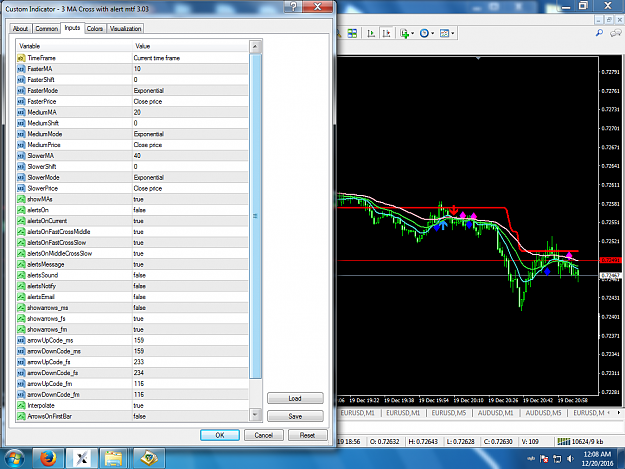Viewport: 625px width, 469px height.
Task: Click the Windows Start orb
Action: [x=14, y=458]
